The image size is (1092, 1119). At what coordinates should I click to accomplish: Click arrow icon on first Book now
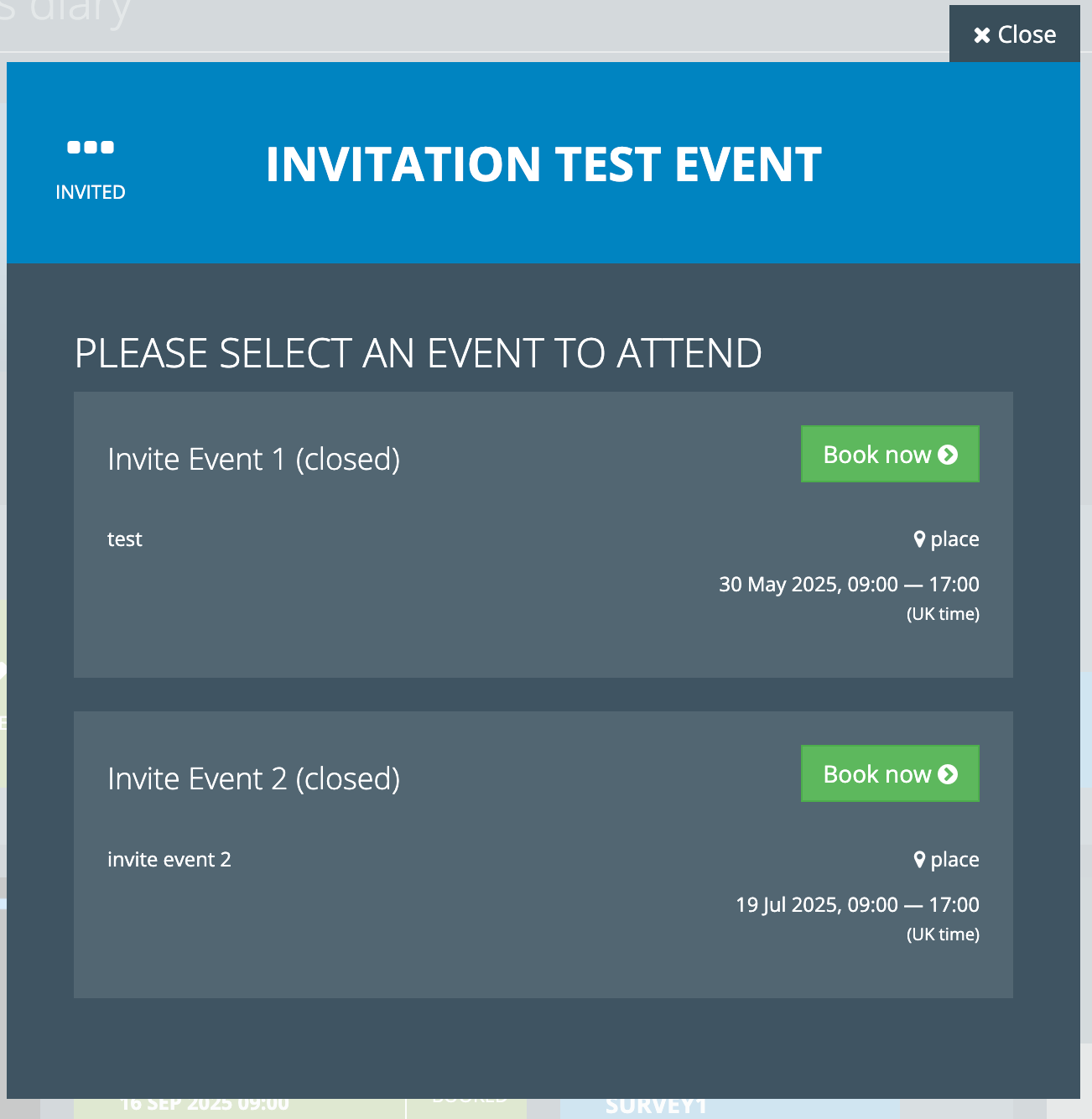click(x=948, y=455)
